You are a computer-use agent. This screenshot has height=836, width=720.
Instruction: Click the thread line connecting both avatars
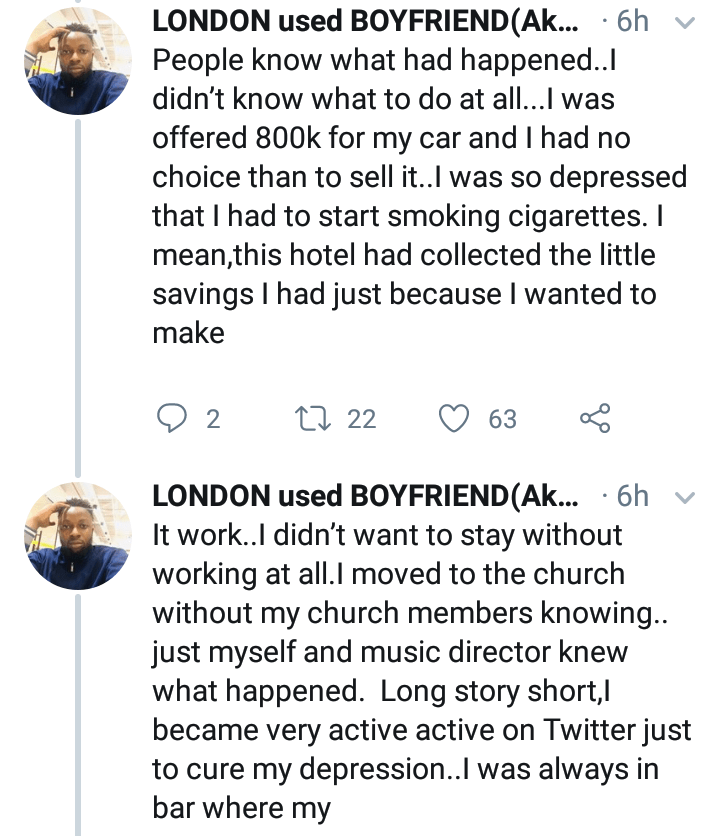point(78,300)
